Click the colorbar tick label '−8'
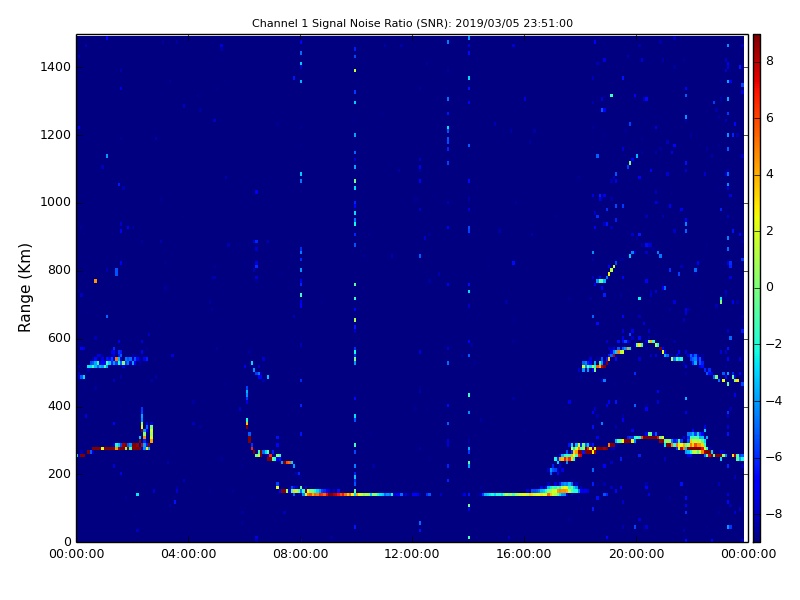Screen dimensions: 800x600 coord(774,514)
